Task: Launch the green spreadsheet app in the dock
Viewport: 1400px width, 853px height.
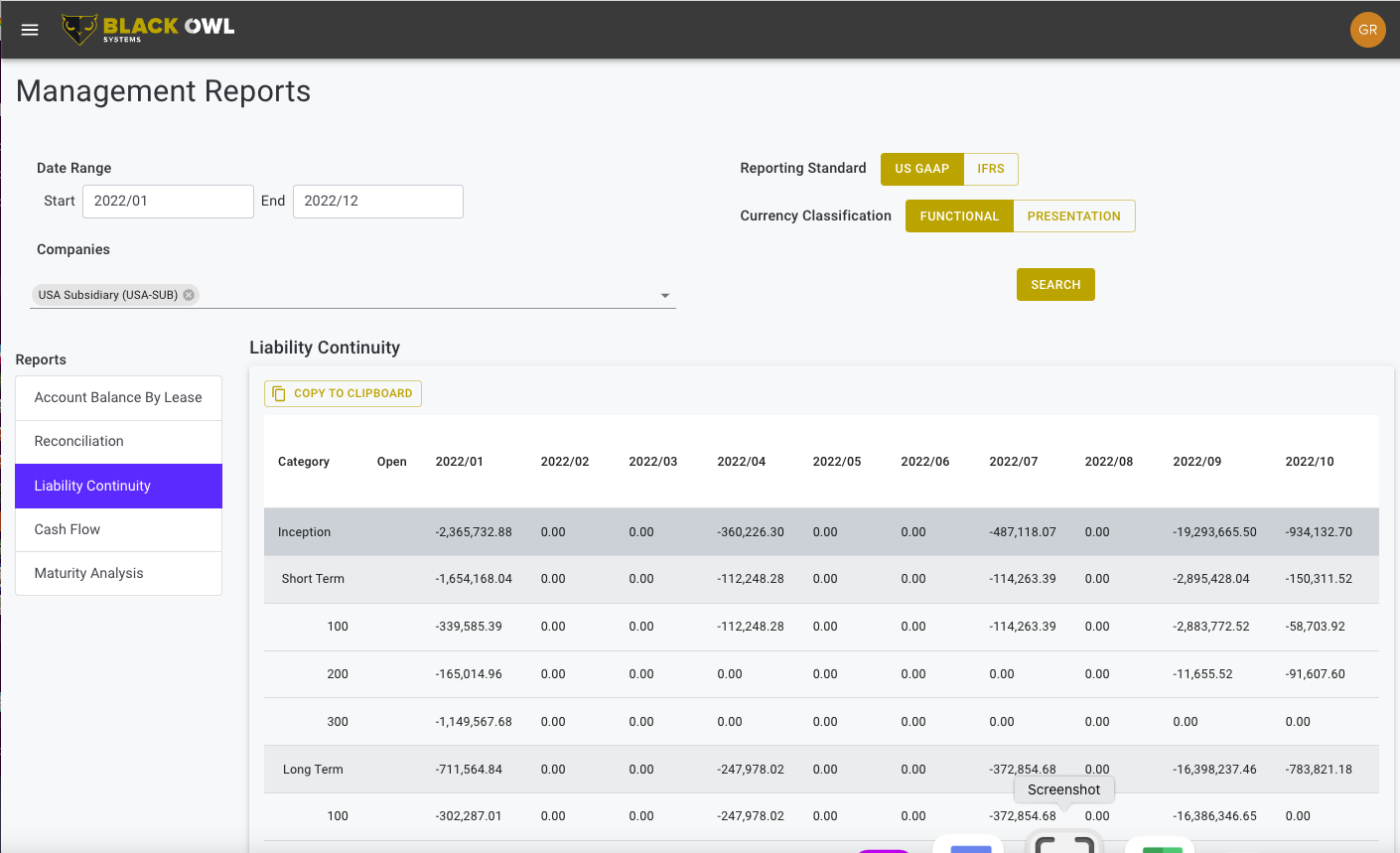Action: pyautogui.click(x=1160, y=846)
